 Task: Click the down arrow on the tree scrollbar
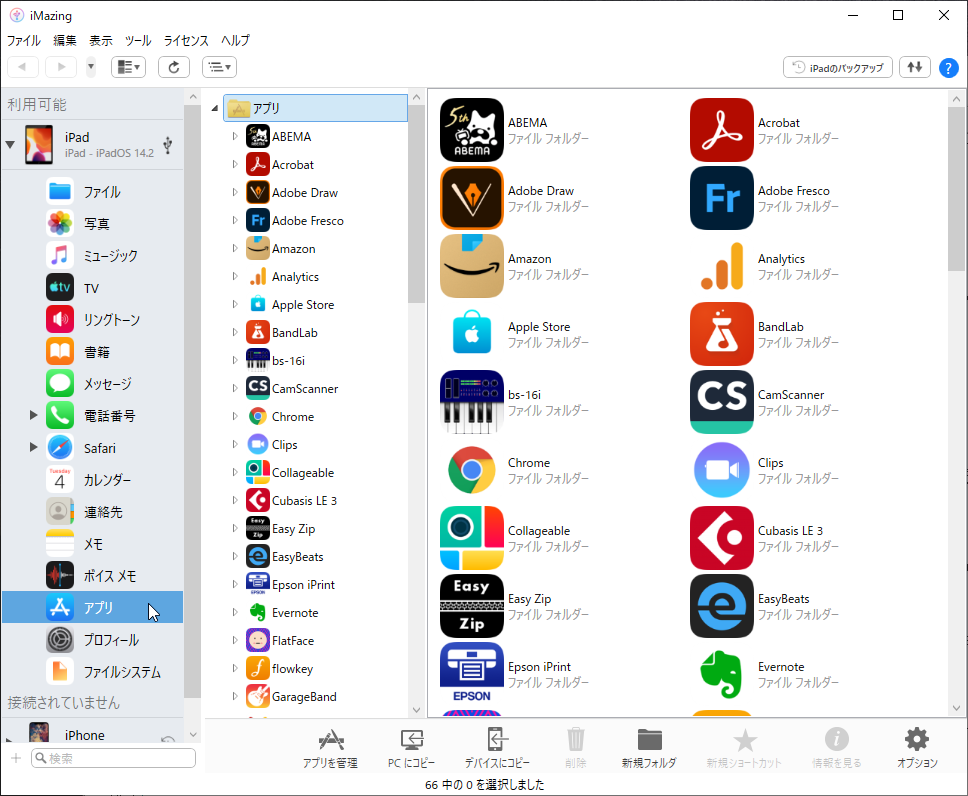click(416, 710)
